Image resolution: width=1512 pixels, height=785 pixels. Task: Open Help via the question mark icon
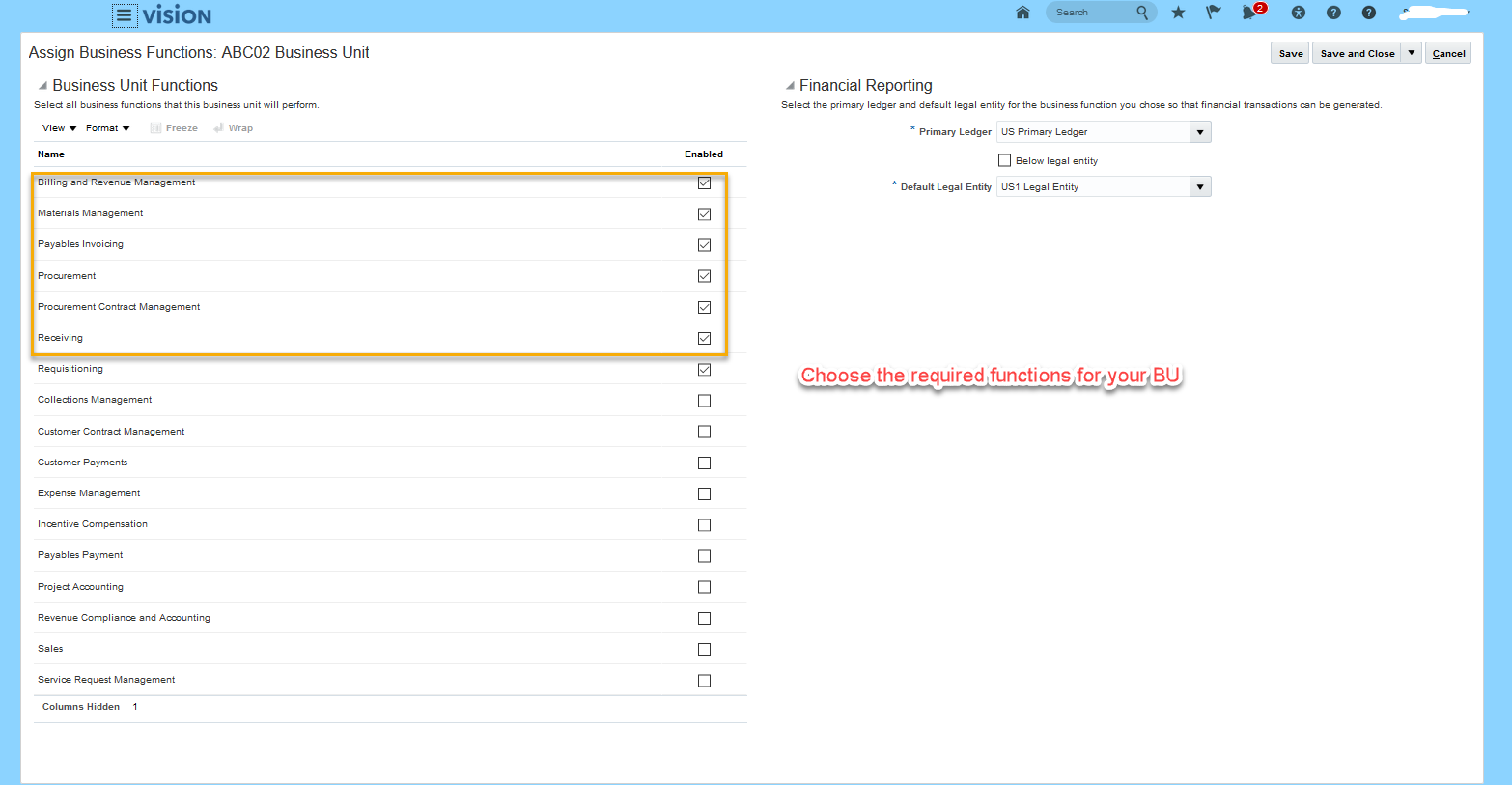pos(1333,13)
